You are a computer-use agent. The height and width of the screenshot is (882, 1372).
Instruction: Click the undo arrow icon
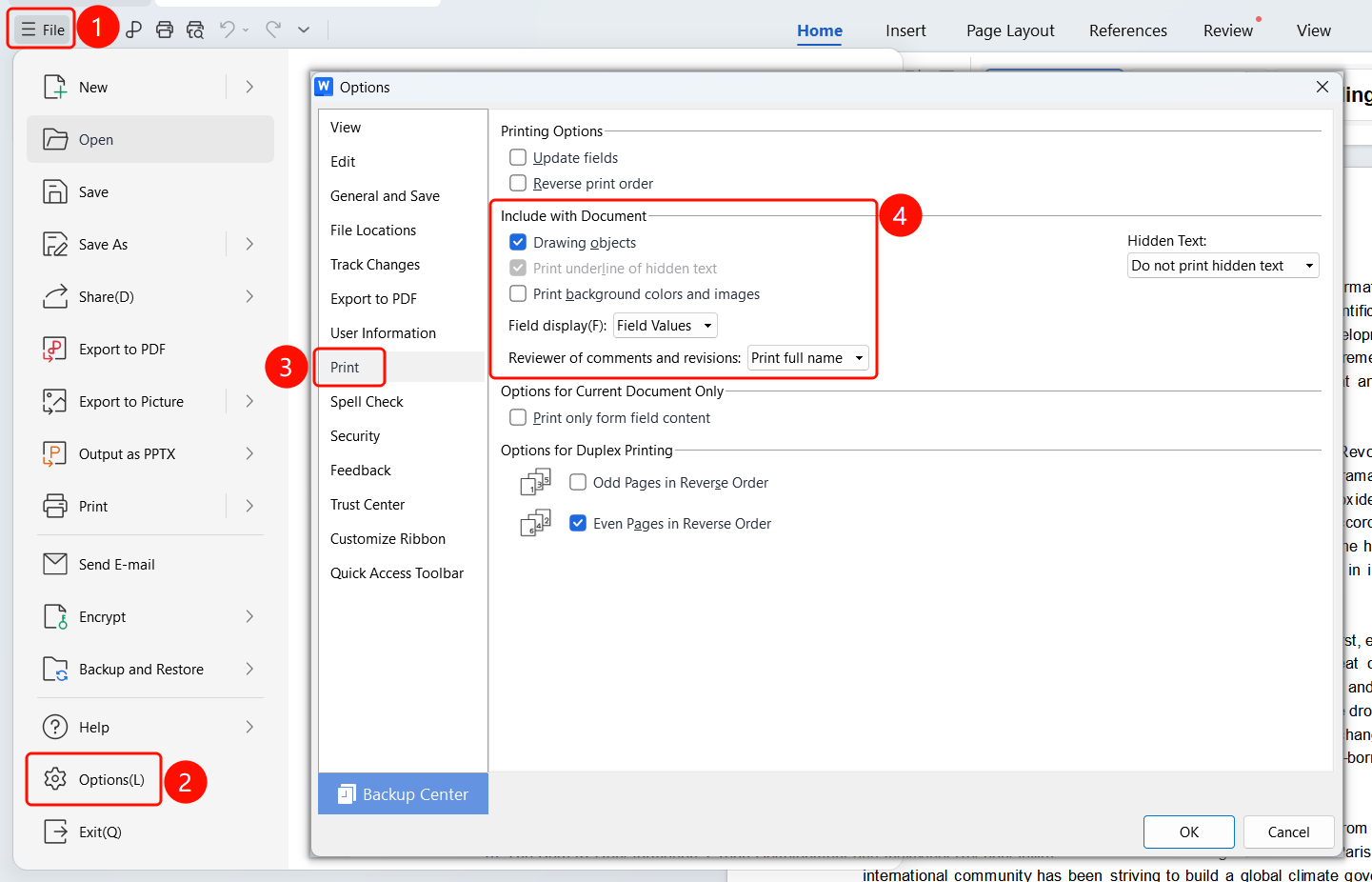pyautogui.click(x=227, y=30)
